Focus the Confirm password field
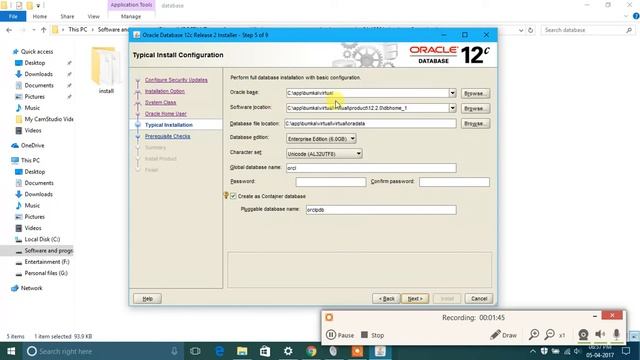Viewport: 640px width, 360px height. [454, 182]
